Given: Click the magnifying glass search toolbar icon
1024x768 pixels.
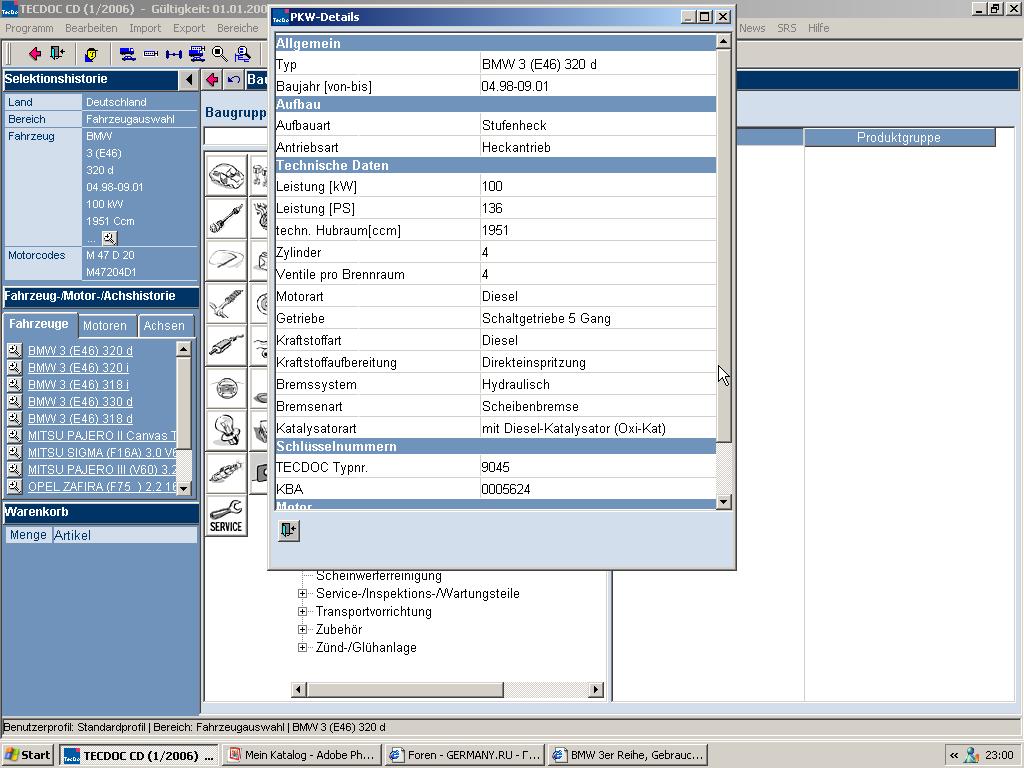Looking at the screenshot, I should pyautogui.click(x=219, y=54).
